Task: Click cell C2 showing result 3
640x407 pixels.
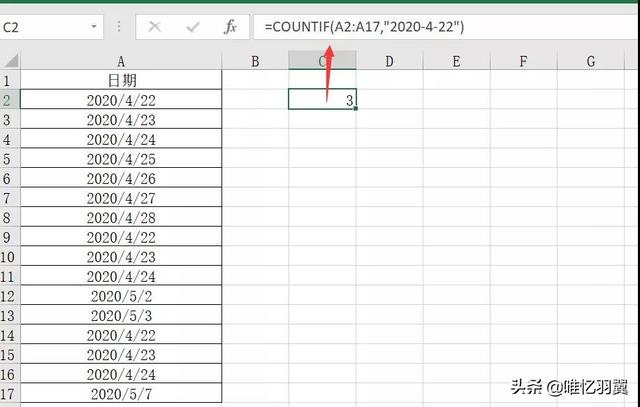Action: 322,99
